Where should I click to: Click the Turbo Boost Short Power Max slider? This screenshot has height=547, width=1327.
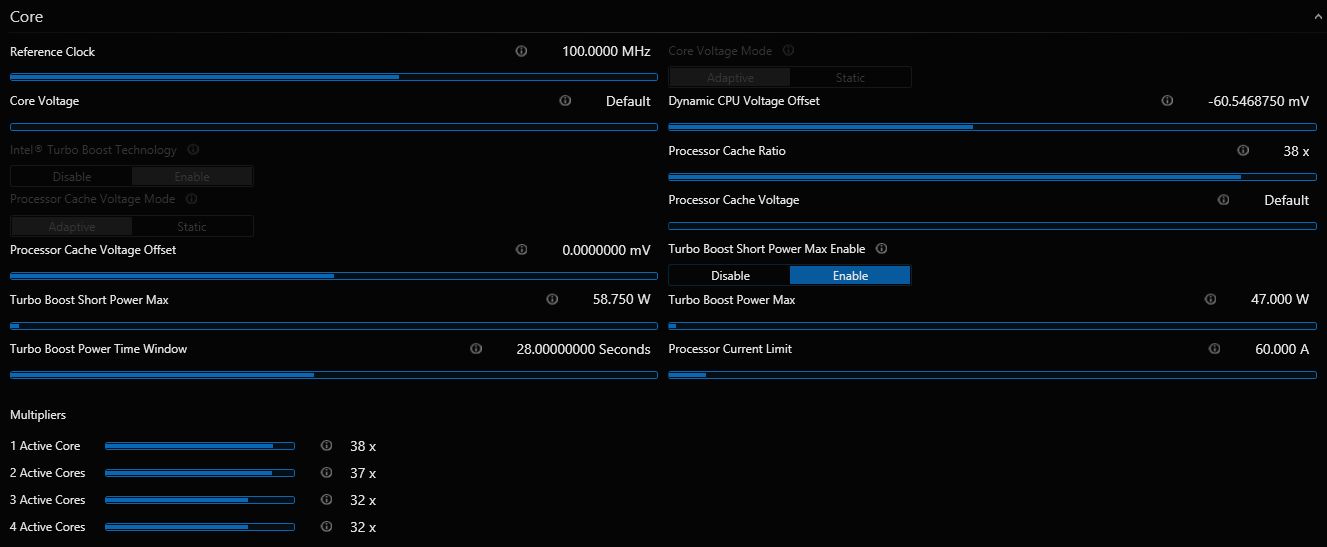click(x=334, y=326)
